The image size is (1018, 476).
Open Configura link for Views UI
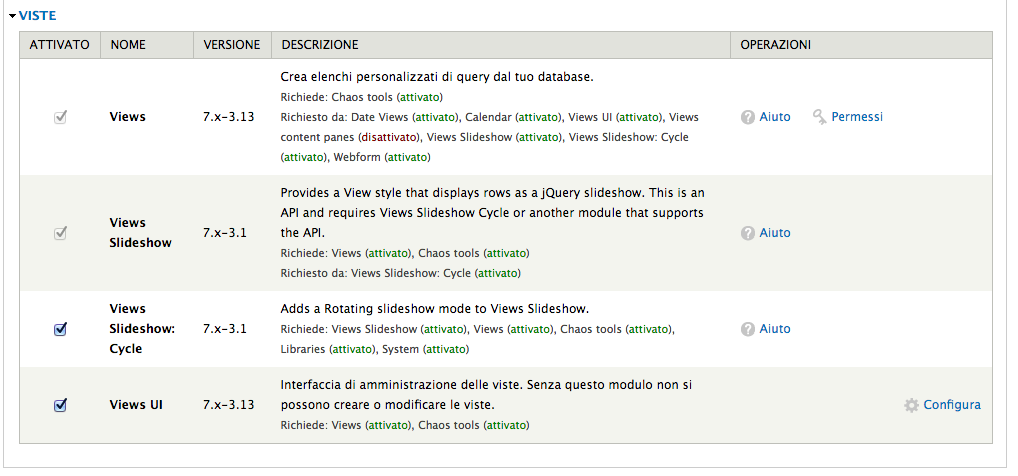pyautogui.click(x=952, y=405)
